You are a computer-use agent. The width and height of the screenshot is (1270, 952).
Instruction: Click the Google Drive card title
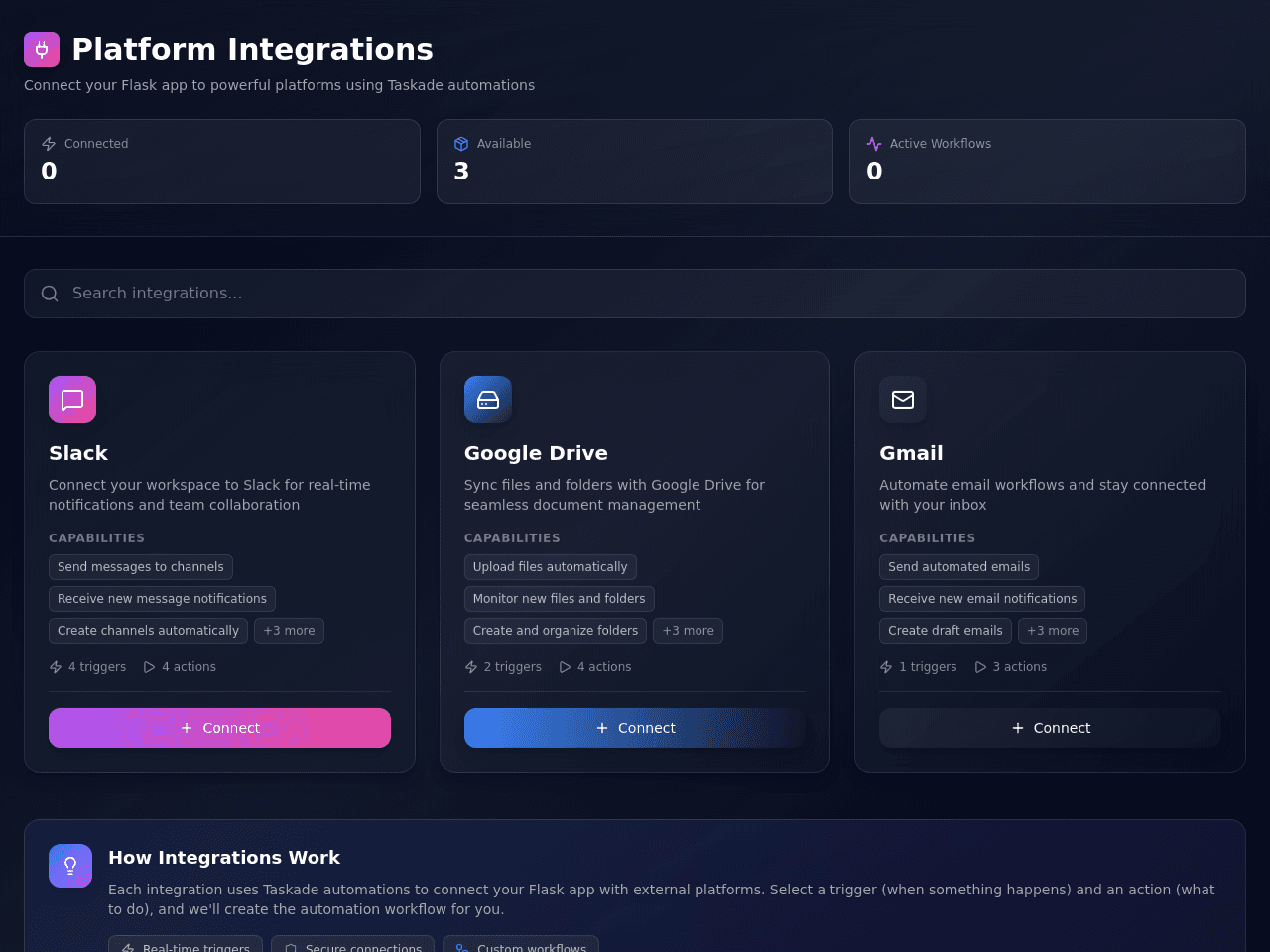536,453
